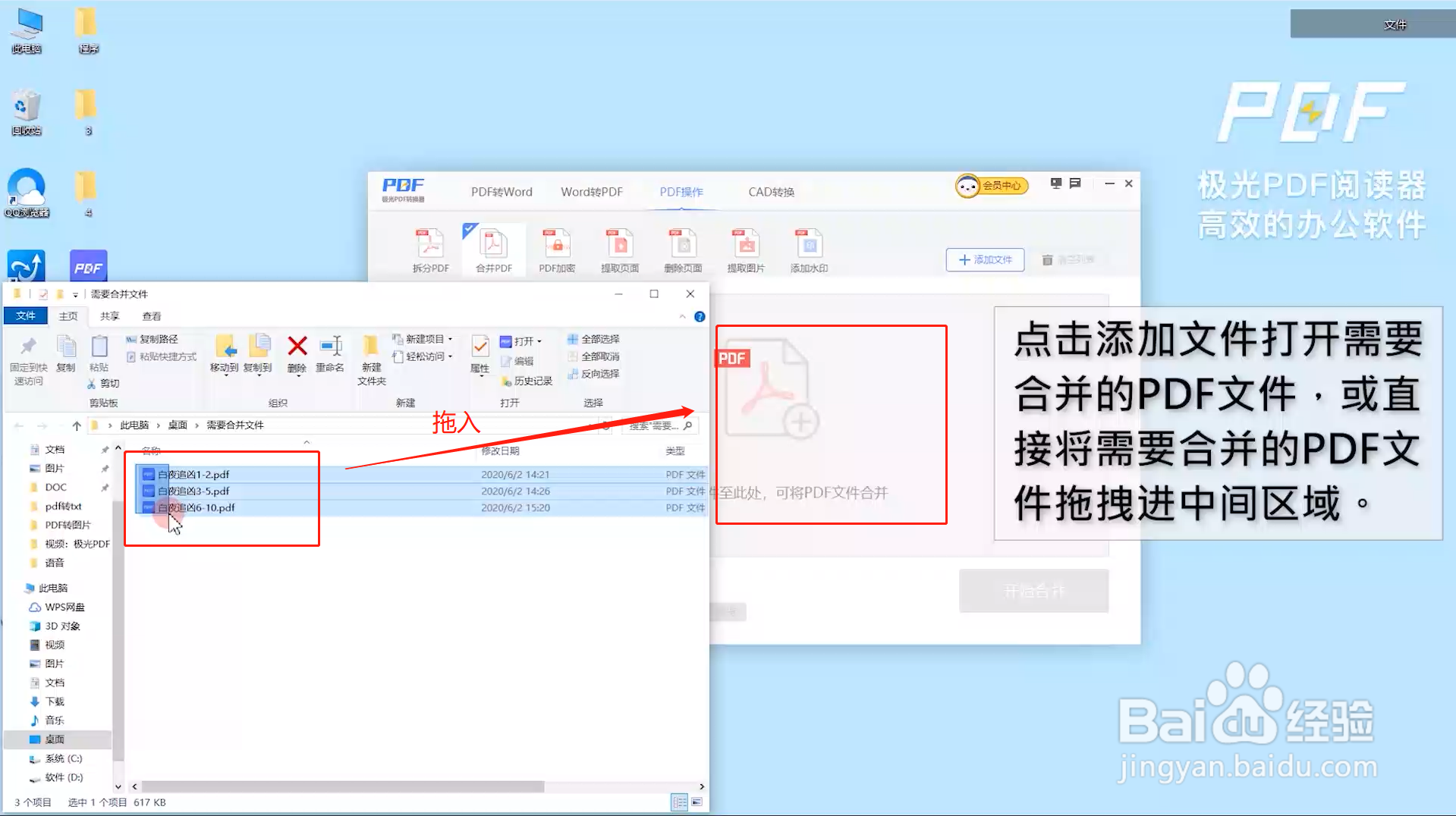Switch to Word转PDF tab

point(592,192)
